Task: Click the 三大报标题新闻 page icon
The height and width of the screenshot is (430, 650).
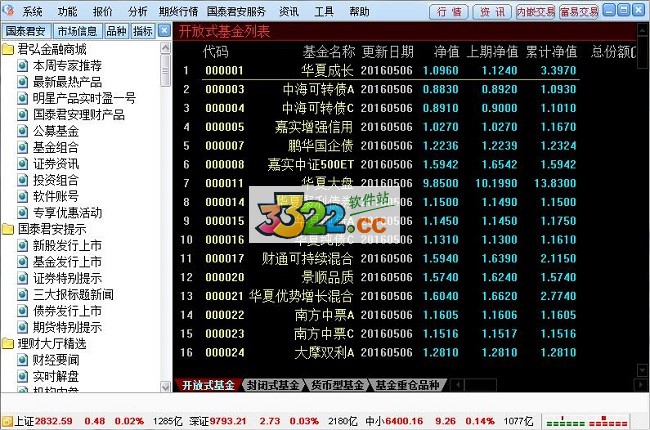Action: (23, 295)
